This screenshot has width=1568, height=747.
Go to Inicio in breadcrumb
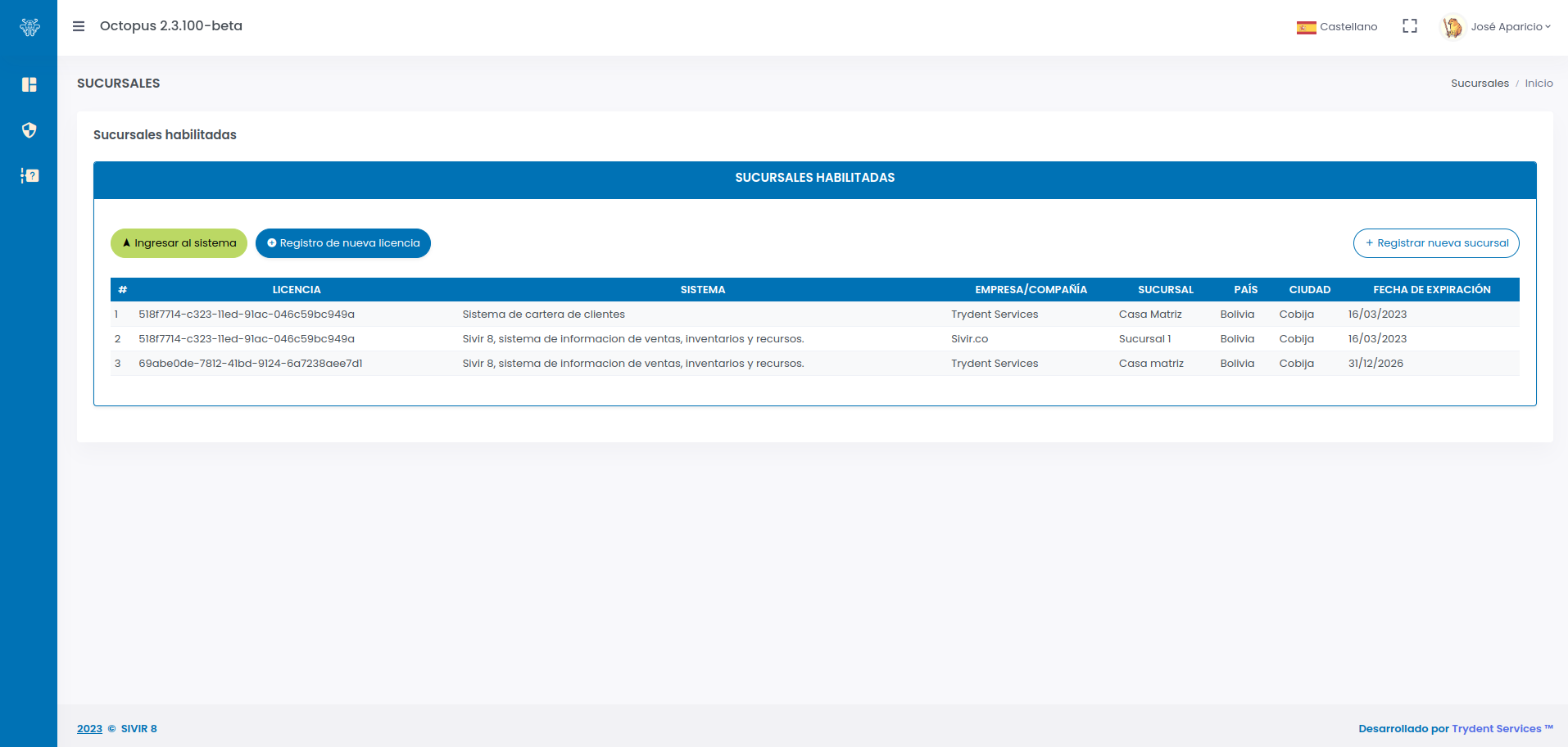(x=1539, y=84)
